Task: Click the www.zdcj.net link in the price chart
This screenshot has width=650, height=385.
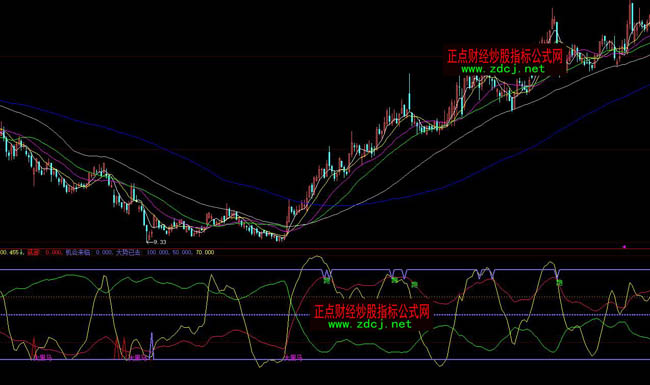Action: (503, 69)
